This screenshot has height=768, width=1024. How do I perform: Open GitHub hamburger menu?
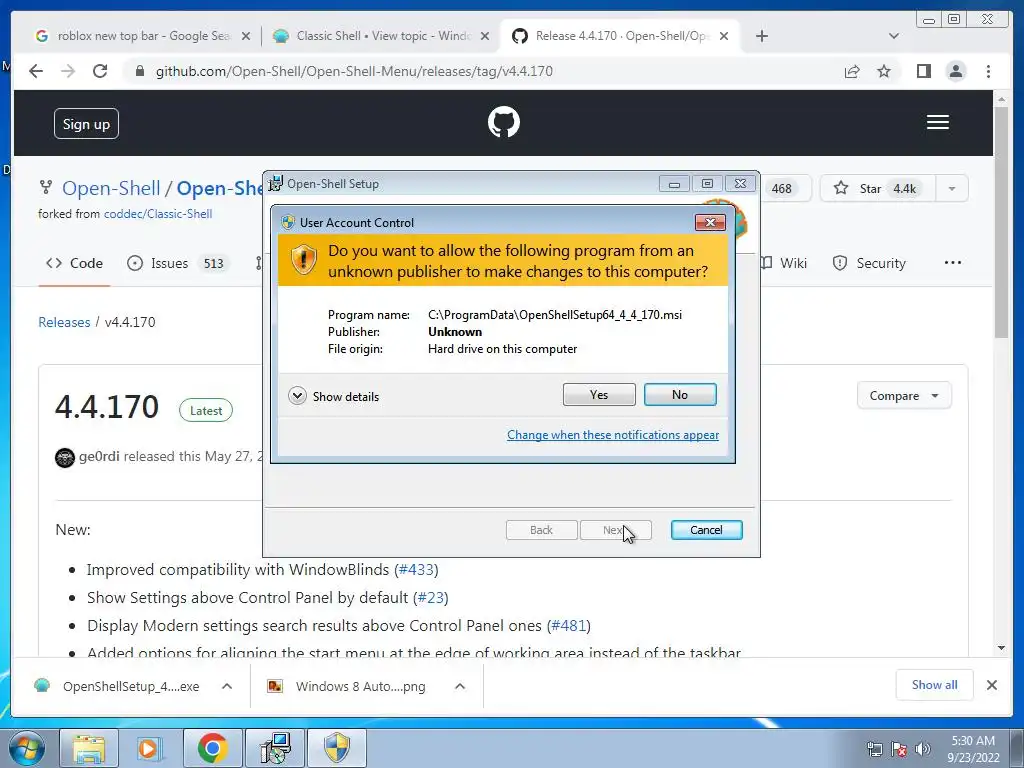938,123
